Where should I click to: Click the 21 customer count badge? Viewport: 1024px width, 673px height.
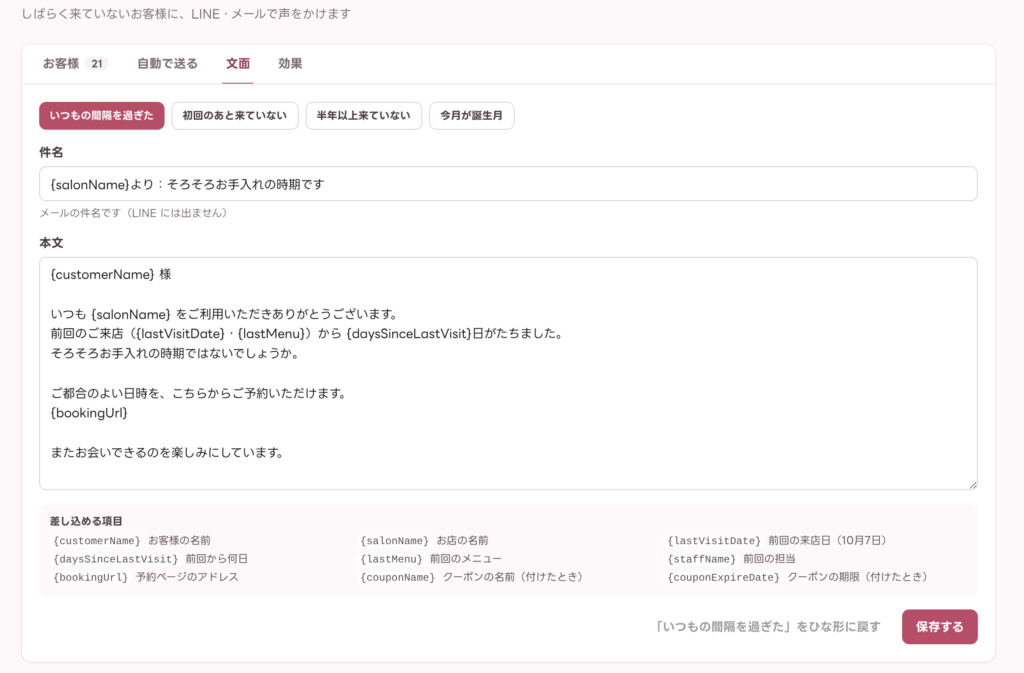tap(97, 64)
